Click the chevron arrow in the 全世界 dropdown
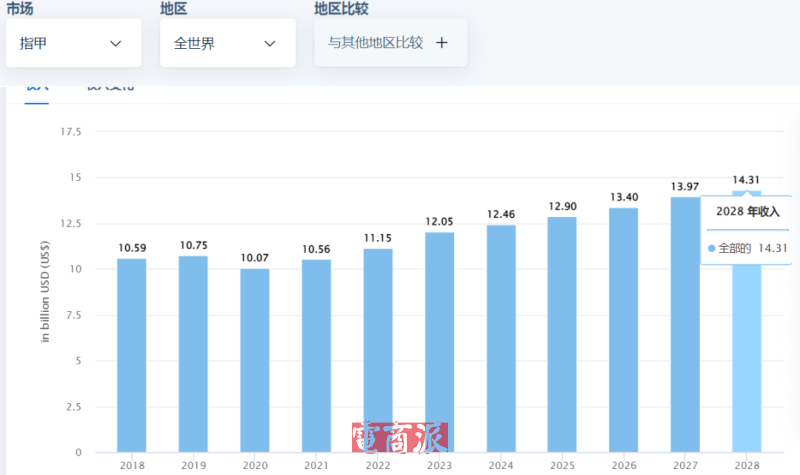Viewport: 800px width, 475px height. pyautogui.click(x=269, y=44)
